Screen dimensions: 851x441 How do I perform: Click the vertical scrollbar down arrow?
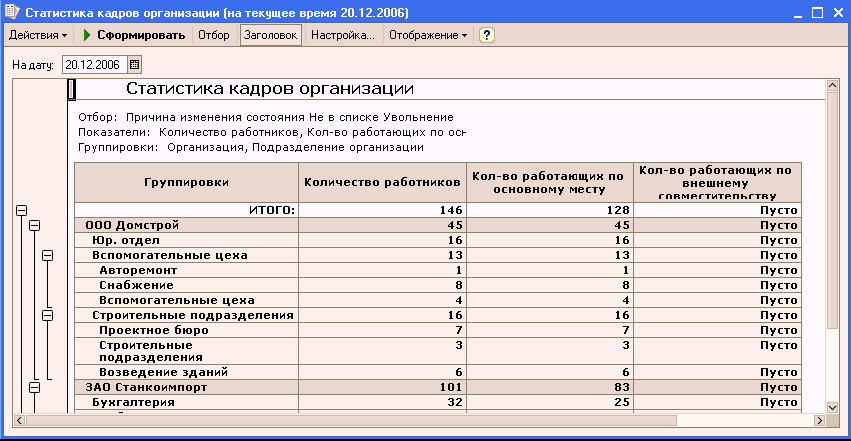(833, 407)
